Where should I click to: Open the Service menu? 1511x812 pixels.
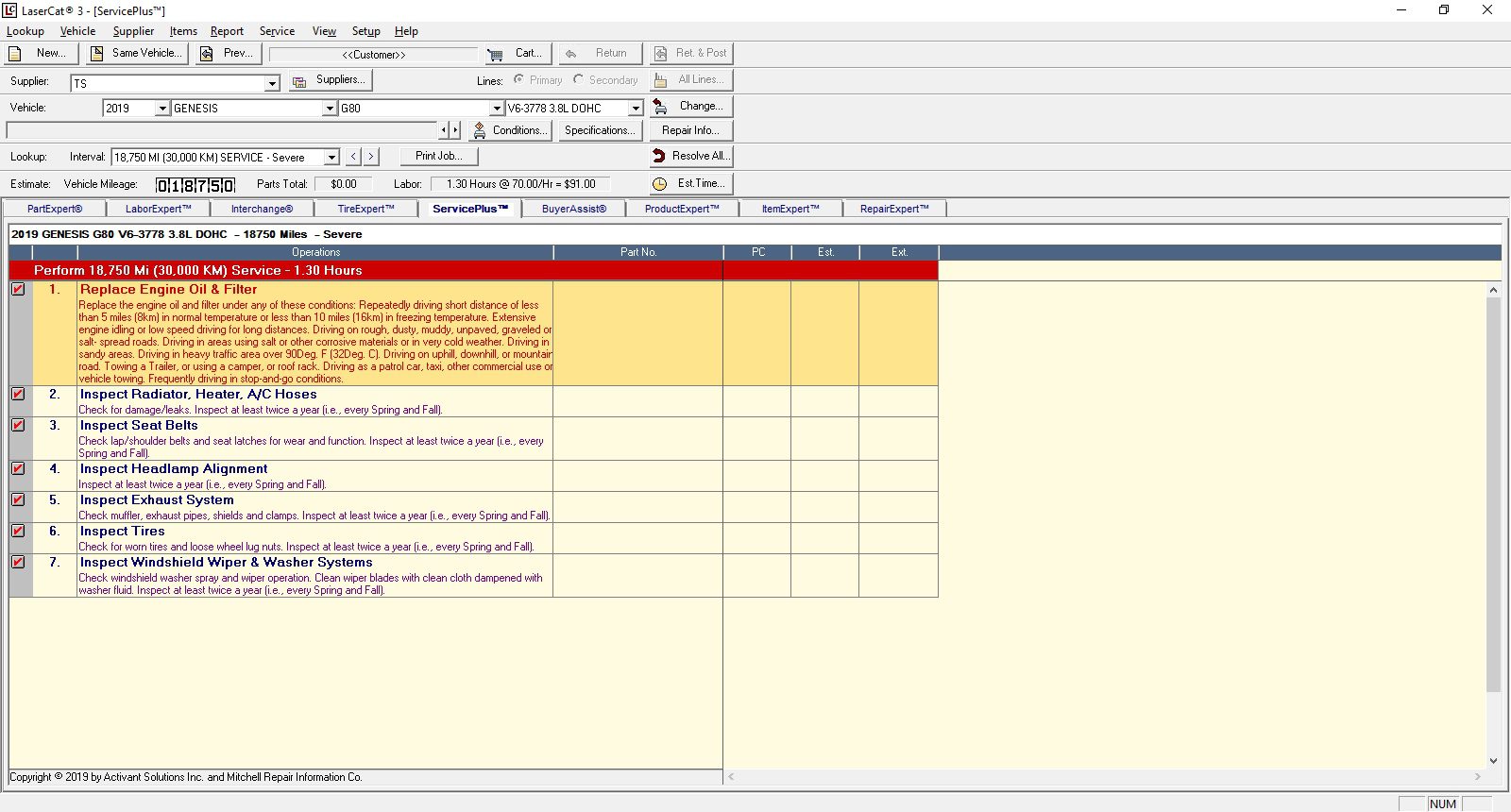click(x=277, y=31)
